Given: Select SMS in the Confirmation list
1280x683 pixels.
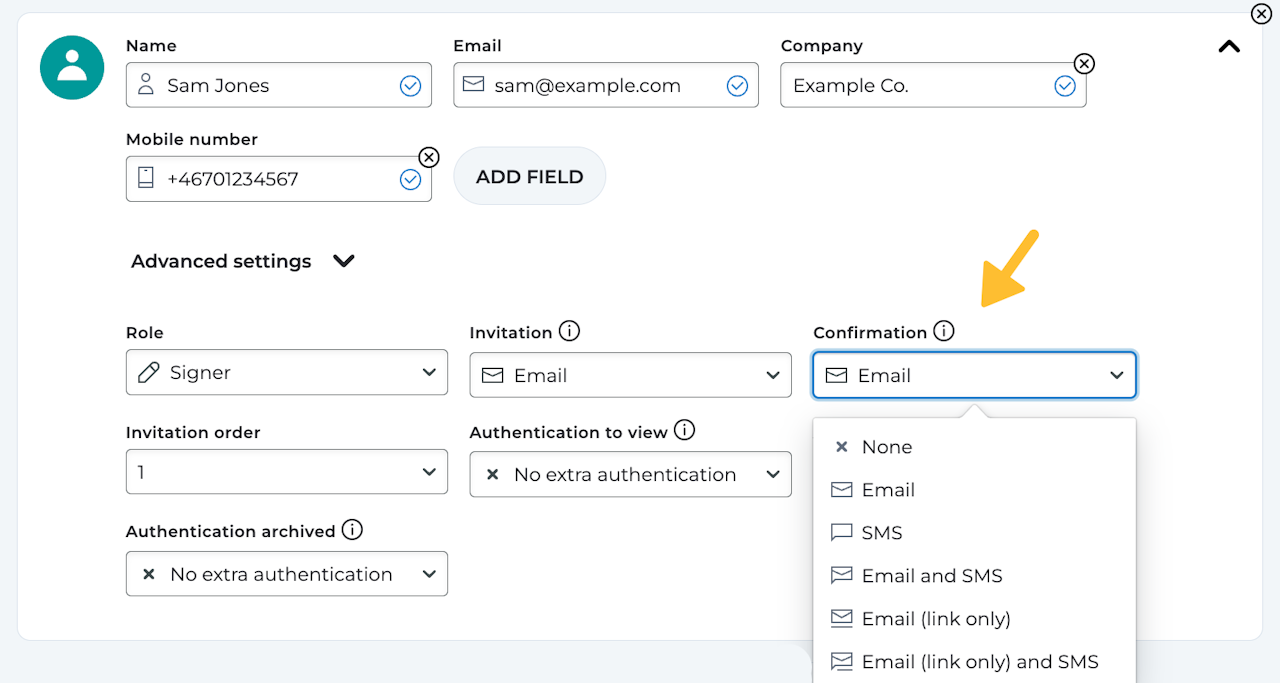Looking at the screenshot, I should coord(881,533).
